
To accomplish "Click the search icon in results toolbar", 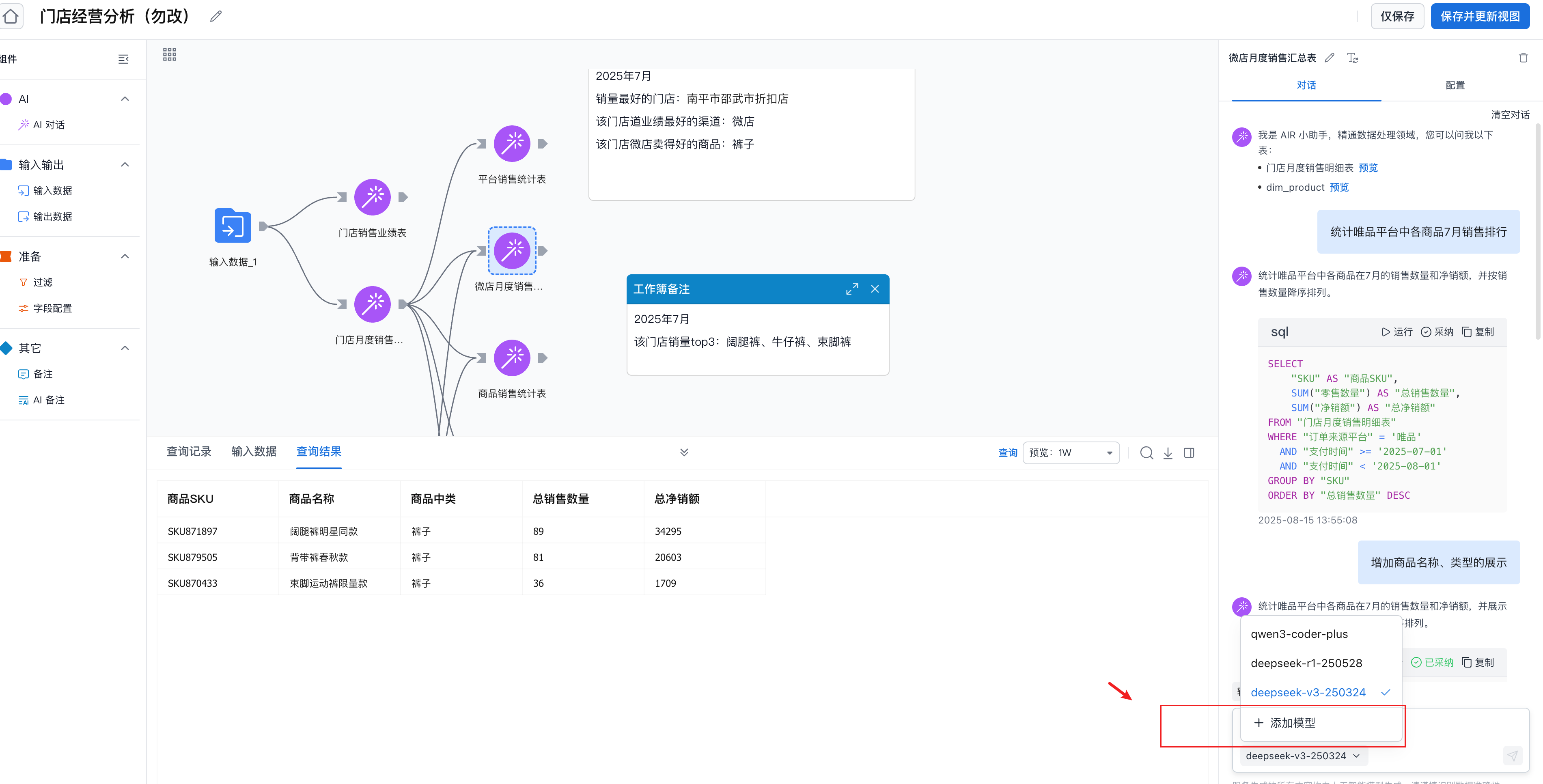I will point(1146,453).
